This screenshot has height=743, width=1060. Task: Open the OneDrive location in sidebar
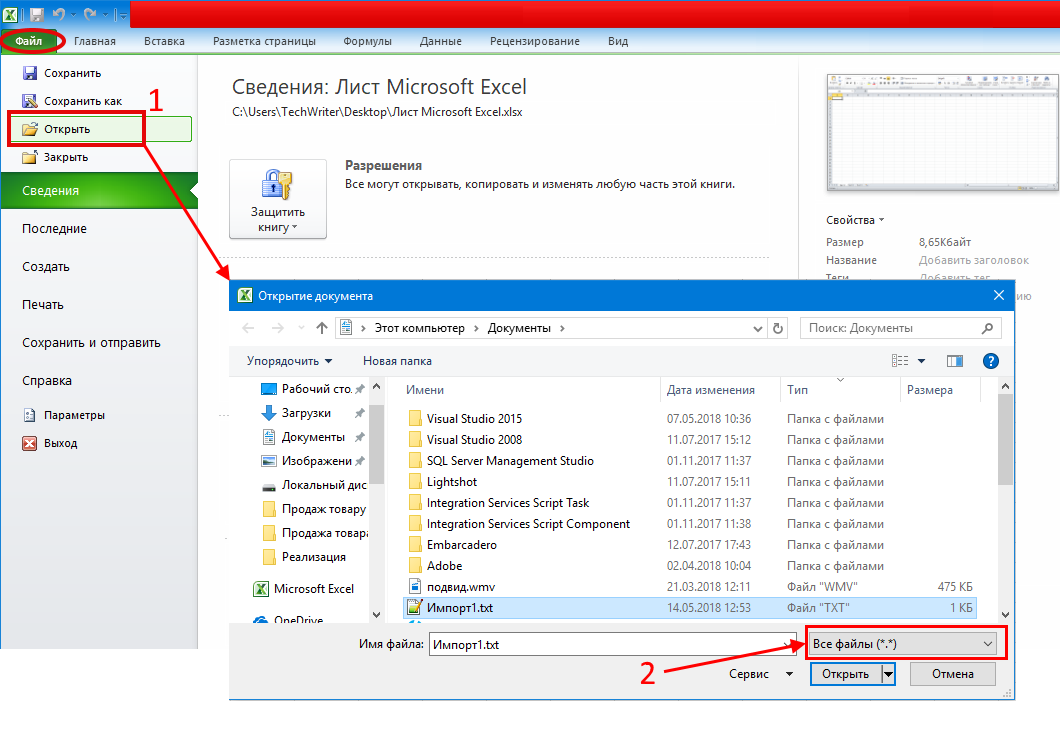(x=298, y=621)
